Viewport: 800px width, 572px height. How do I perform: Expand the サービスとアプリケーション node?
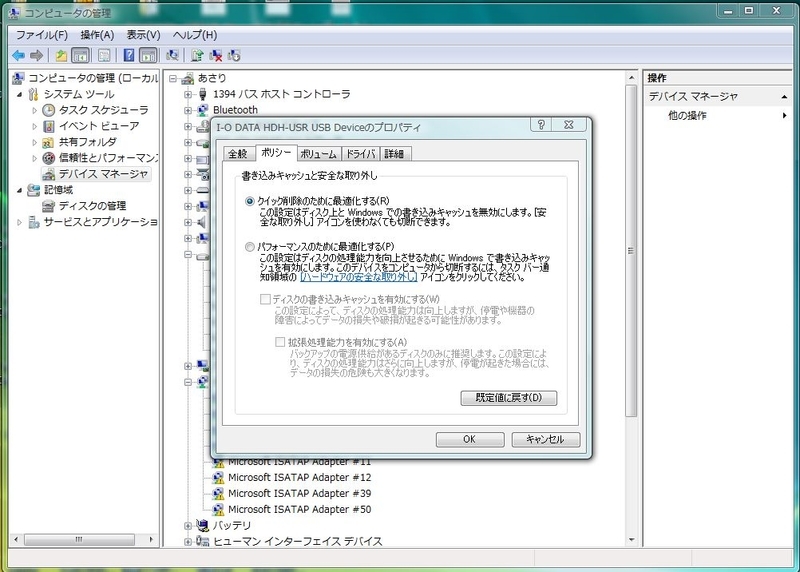pos(19,222)
